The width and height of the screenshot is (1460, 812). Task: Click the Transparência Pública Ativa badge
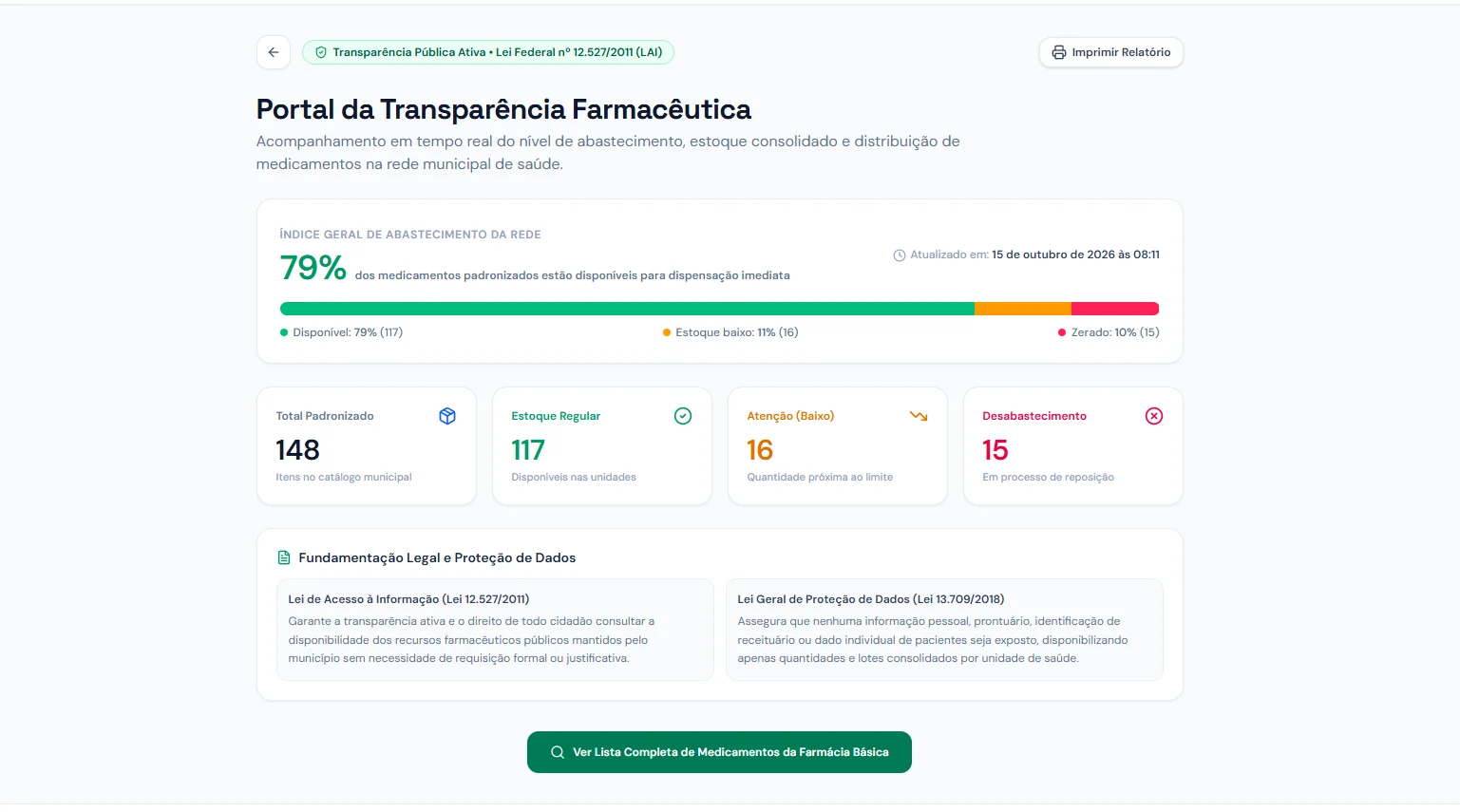pos(488,52)
